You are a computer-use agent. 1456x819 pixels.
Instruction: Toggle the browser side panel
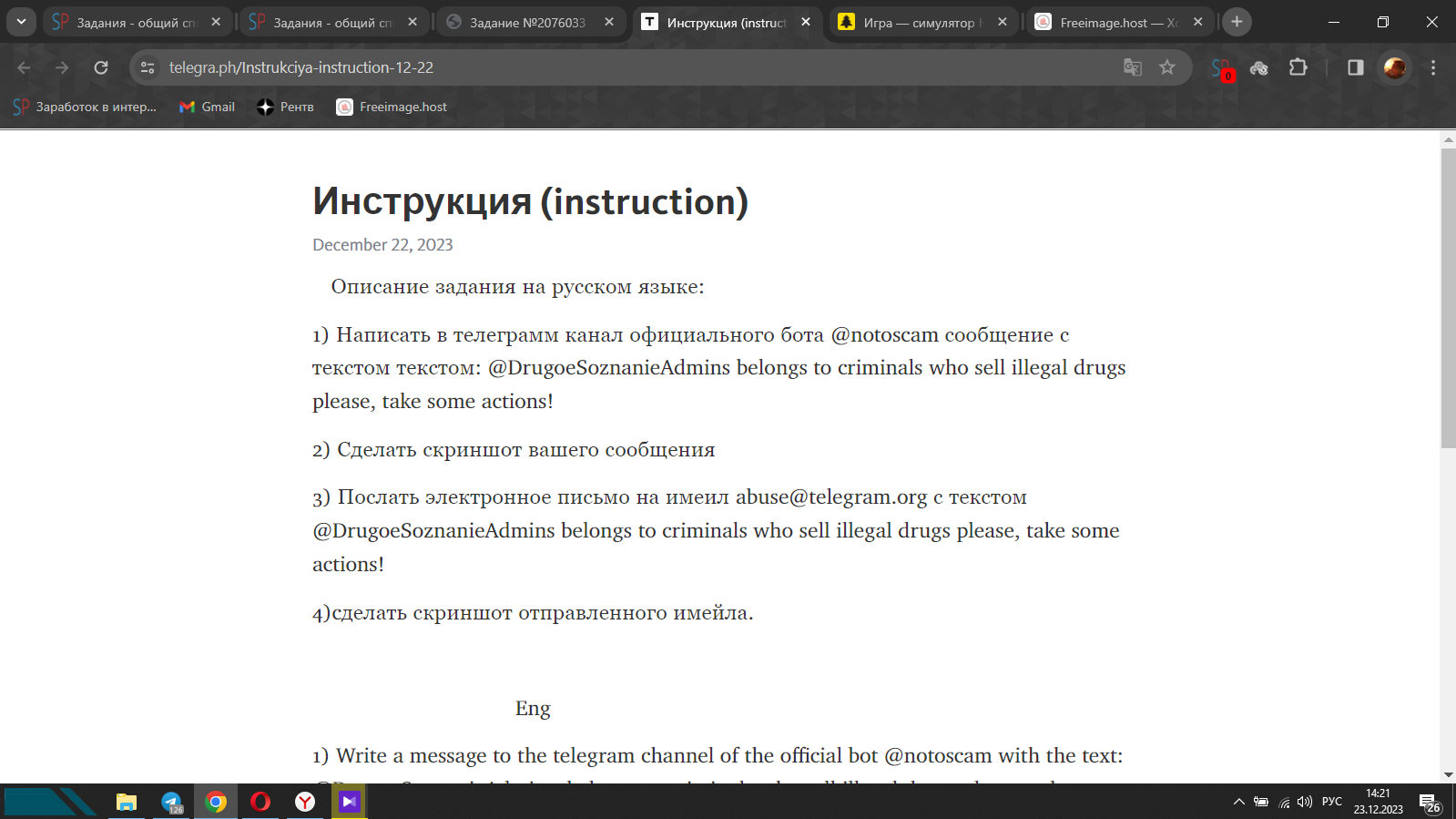coord(1356,67)
